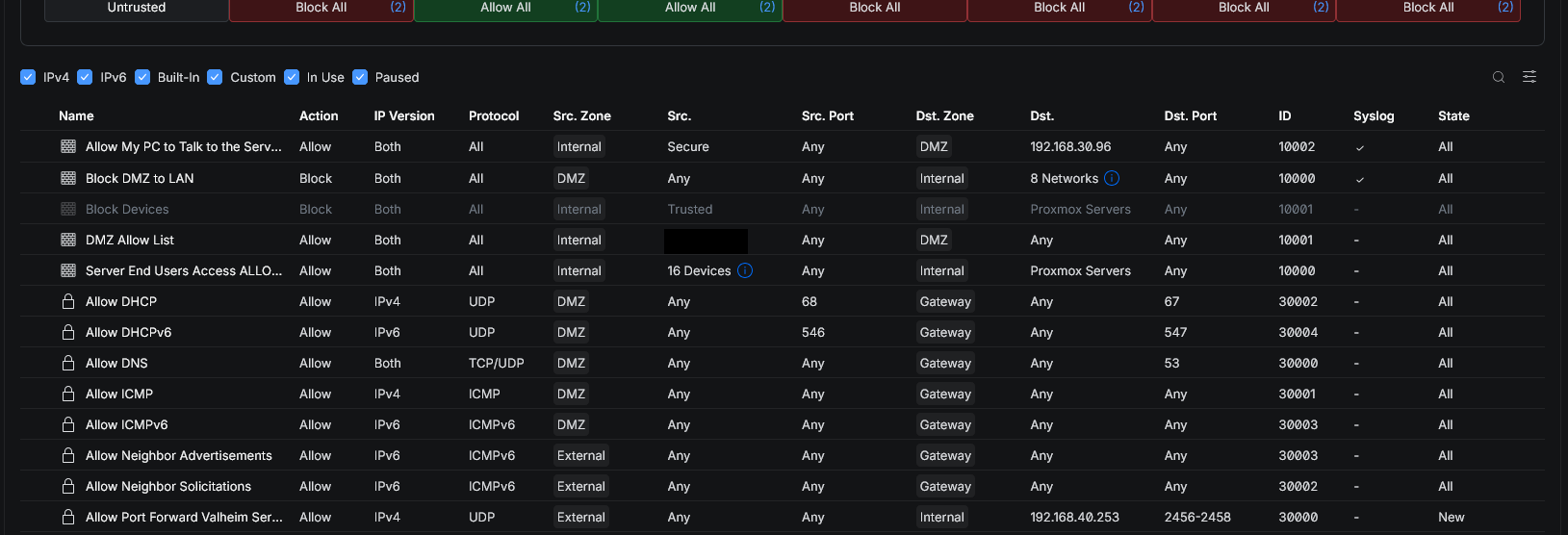Image resolution: width=1568 pixels, height=535 pixels.
Task: Open the Allow DHCPv6 rule name
Action: click(129, 332)
